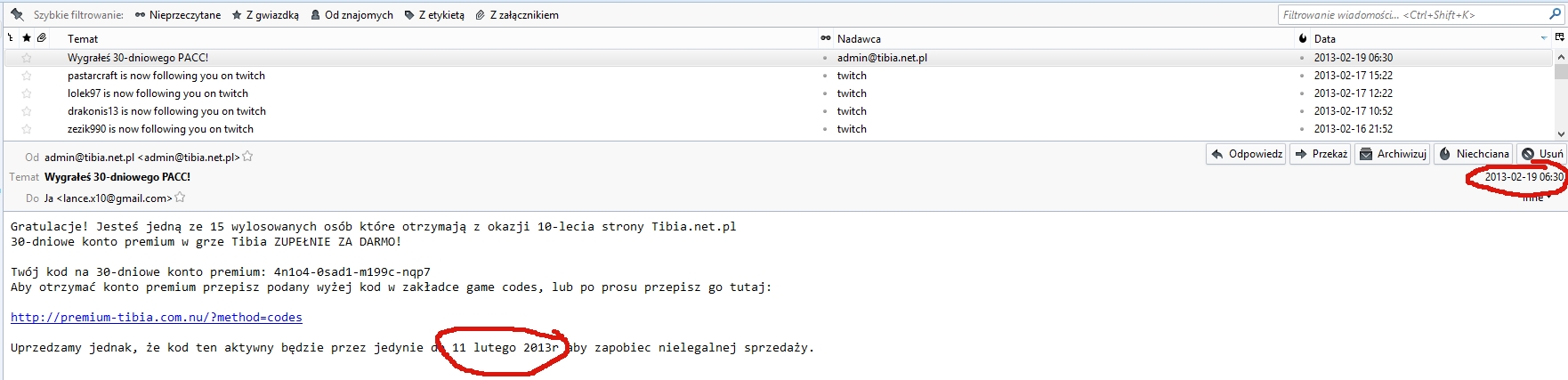Delete message with Usuń button

click(1542, 154)
